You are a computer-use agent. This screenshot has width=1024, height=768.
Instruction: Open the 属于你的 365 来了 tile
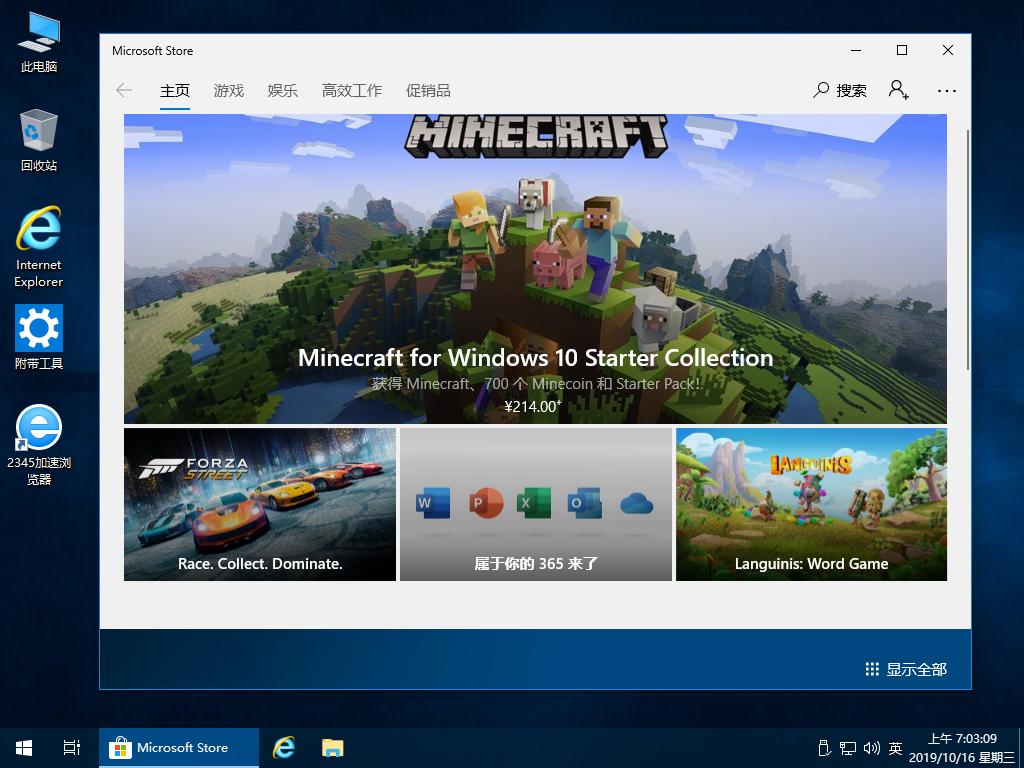536,504
